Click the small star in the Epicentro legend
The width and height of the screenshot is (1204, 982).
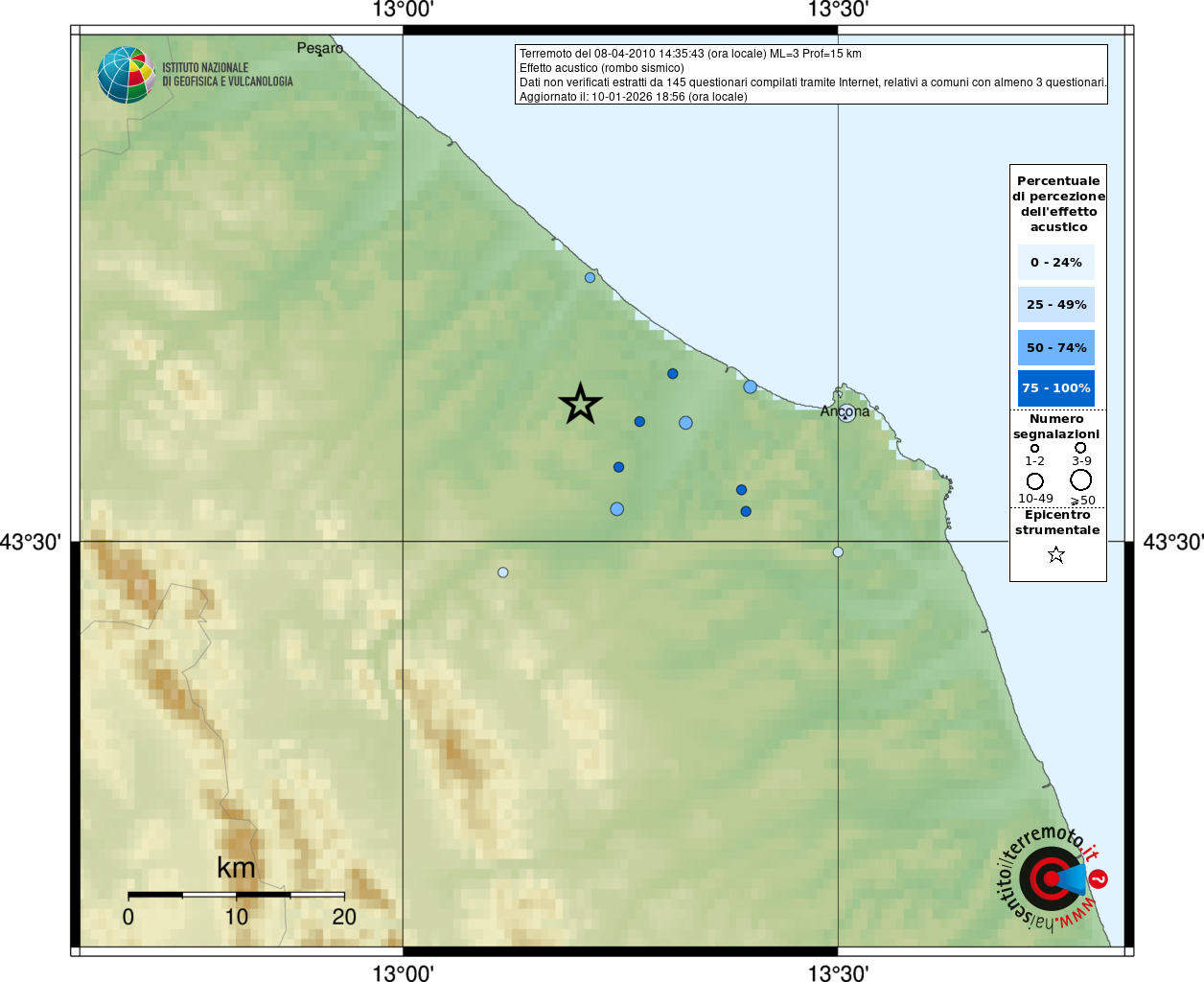[x=1056, y=554]
